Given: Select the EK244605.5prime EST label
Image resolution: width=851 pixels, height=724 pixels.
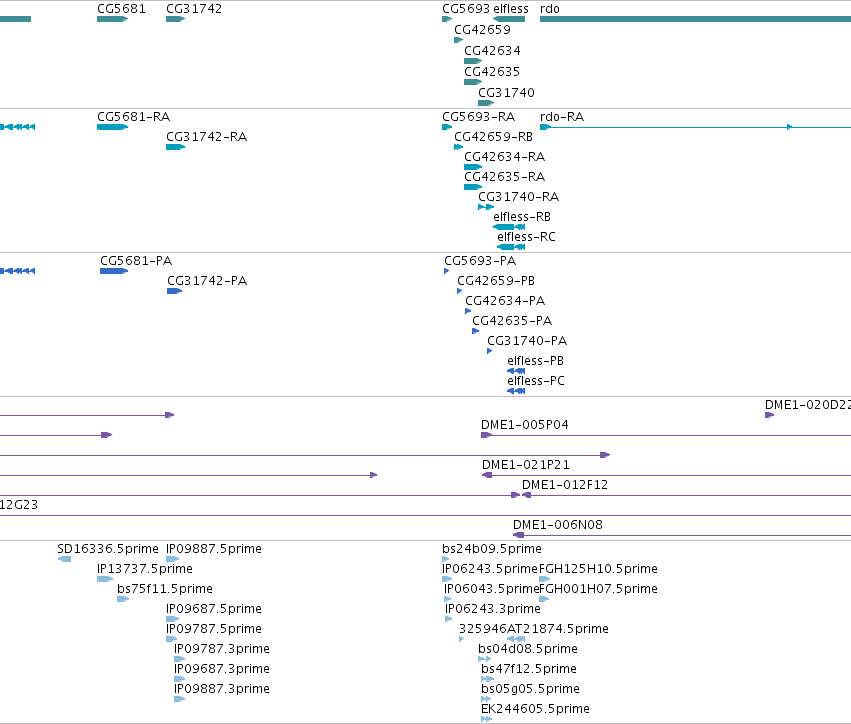Looking at the screenshot, I should [x=535, y=709].
